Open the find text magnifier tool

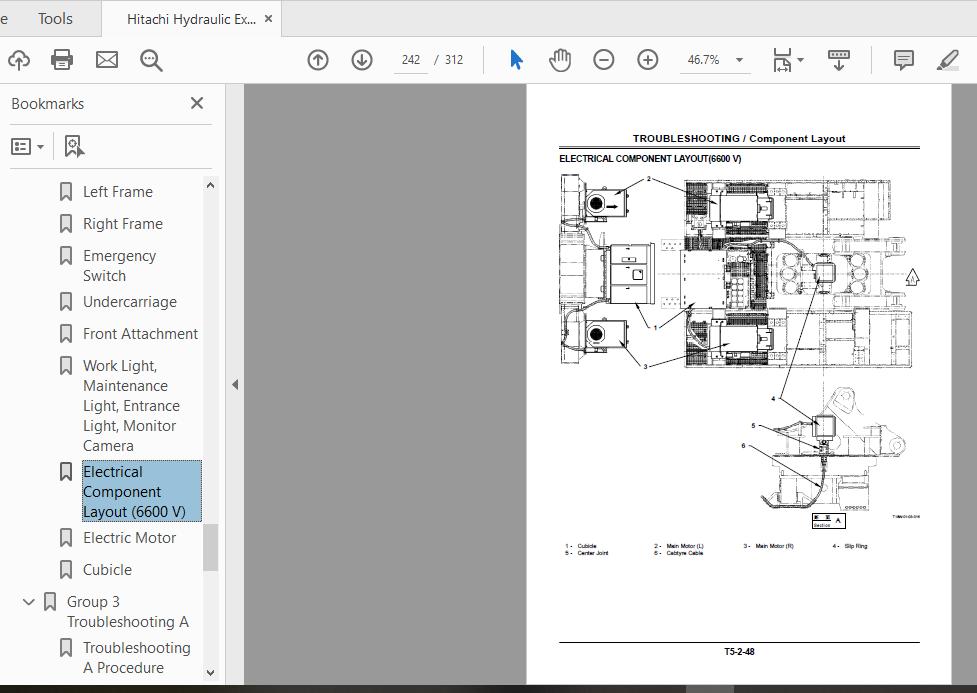(151, 60)
